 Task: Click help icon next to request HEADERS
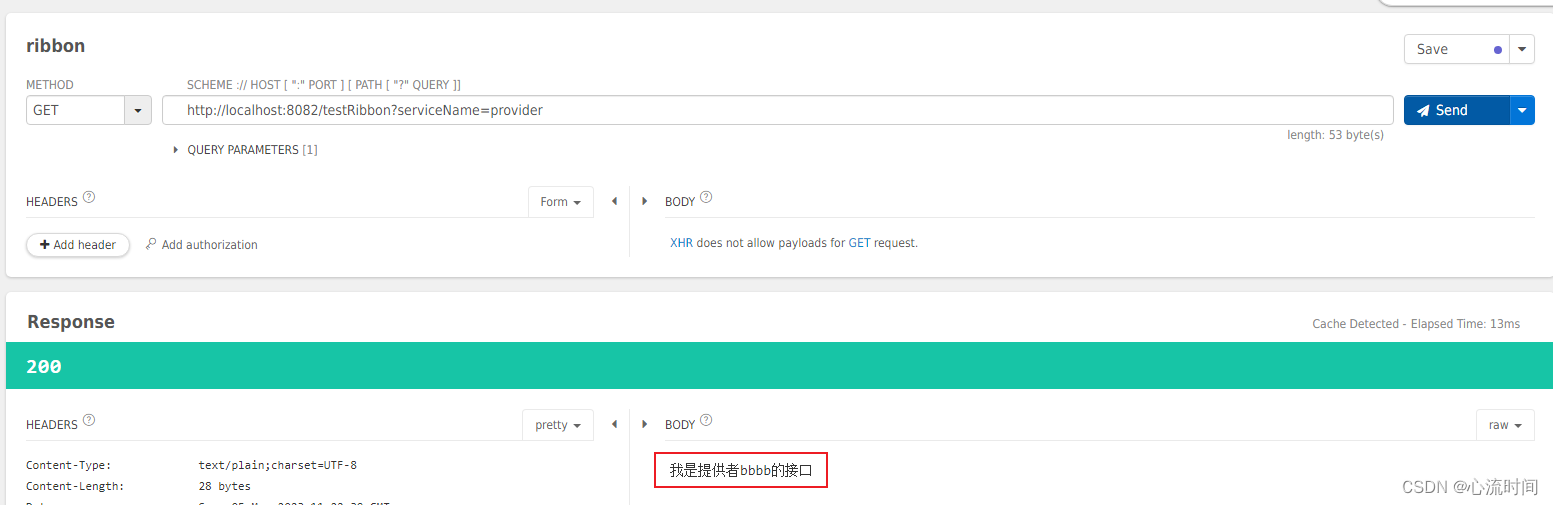click(x=89, y=197)
